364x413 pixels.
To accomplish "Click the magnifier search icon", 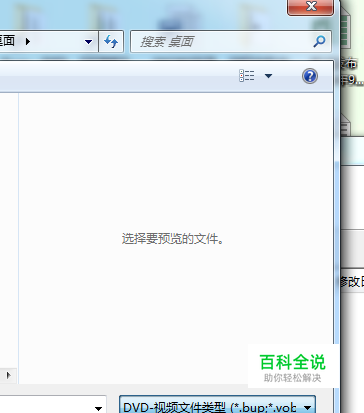I will pos(319,41).
